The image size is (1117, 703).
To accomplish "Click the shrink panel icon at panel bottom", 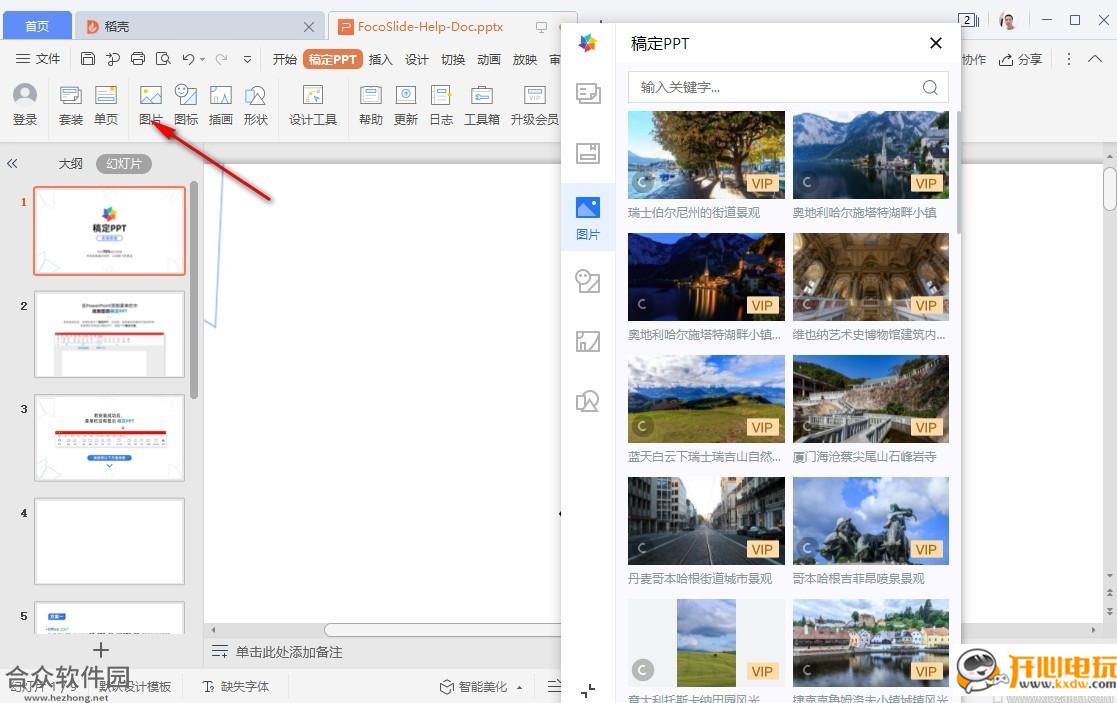I will click(588, 690).
